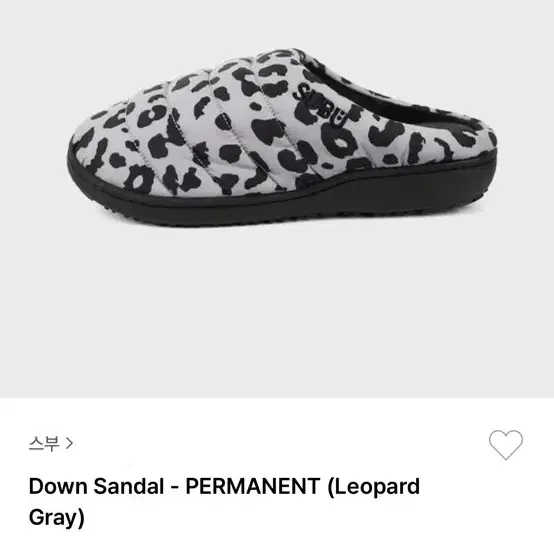
Task: Click the empty gray area below the slipper
Action: click(277, 311)
